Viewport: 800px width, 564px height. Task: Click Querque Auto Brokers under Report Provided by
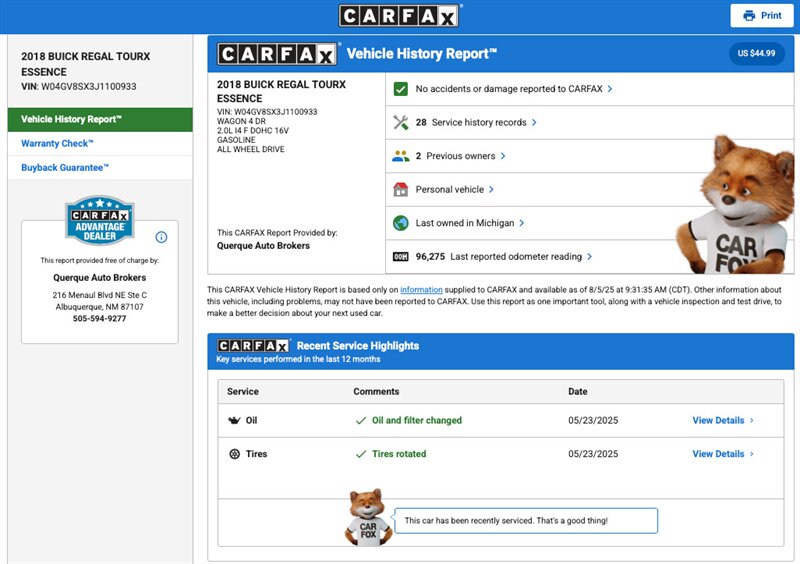[x=263, y=246]
